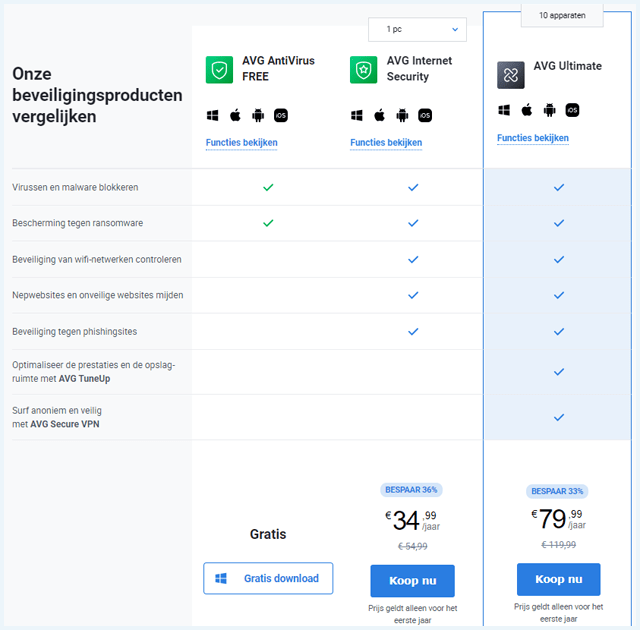This screenshot has width=640, height=630.
Task: Click the €34,99 /jaar price
Action: tap(412, 521)
